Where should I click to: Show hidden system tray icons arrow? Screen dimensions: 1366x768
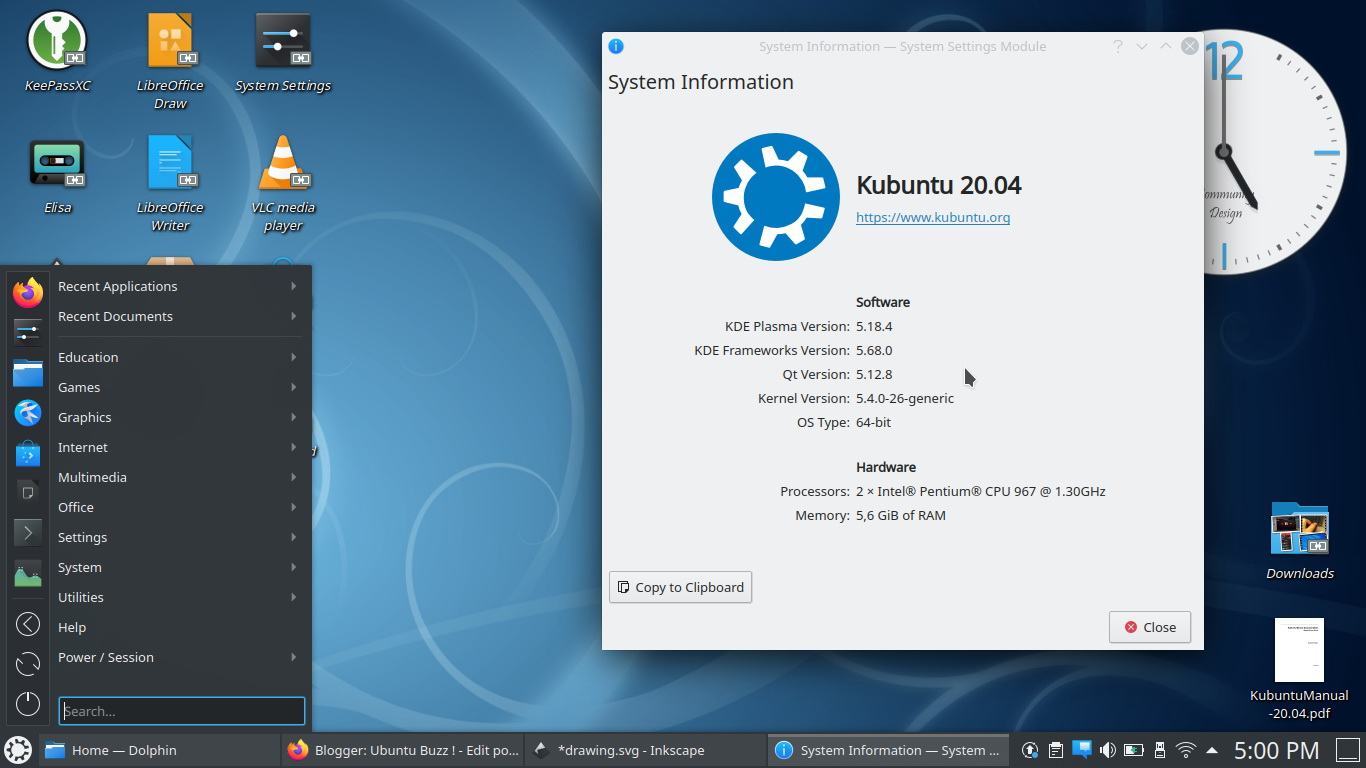click(x=1212, y=750)
